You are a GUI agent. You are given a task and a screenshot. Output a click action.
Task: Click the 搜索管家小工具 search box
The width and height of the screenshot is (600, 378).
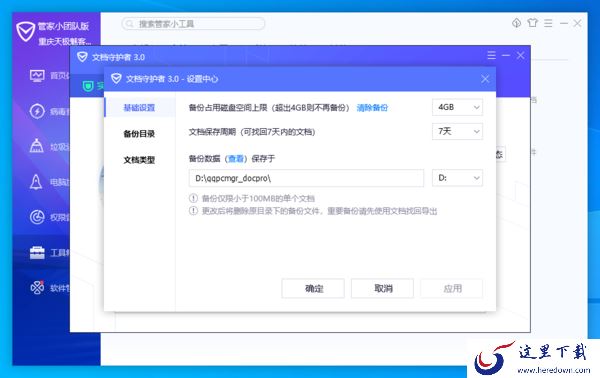(193, 24)
